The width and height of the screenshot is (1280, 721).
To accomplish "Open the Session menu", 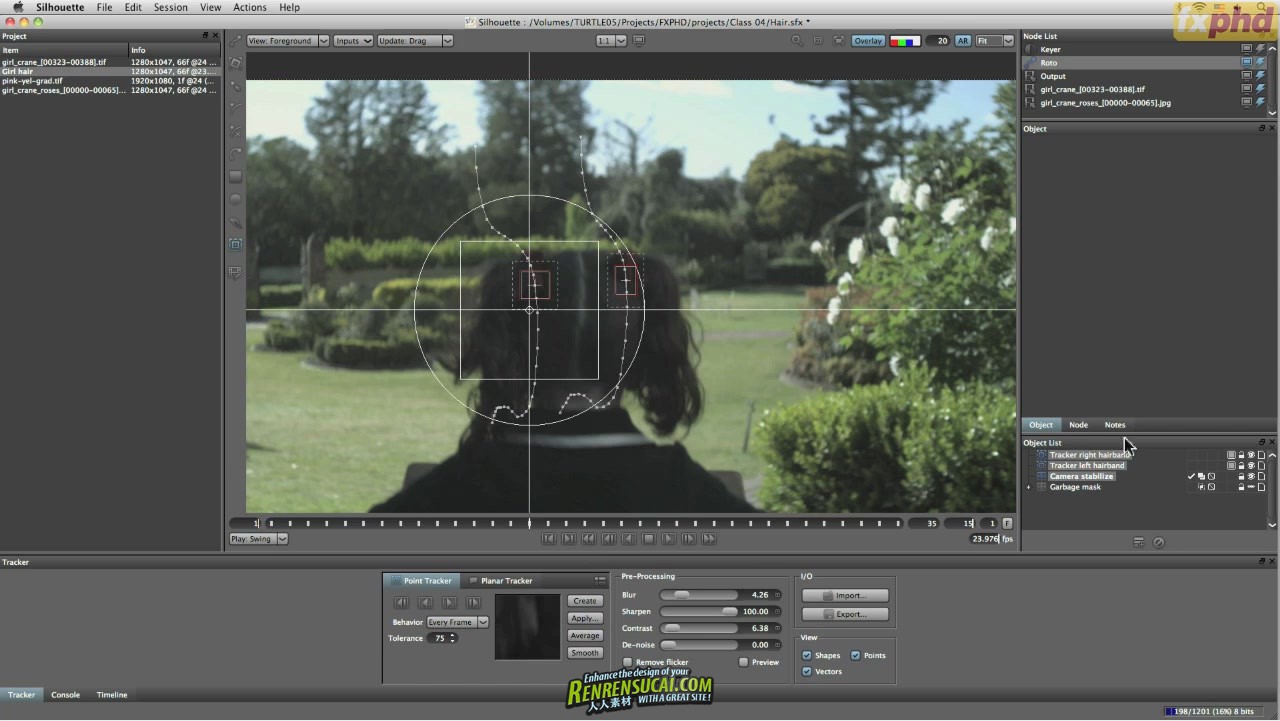I will point(171,7).
